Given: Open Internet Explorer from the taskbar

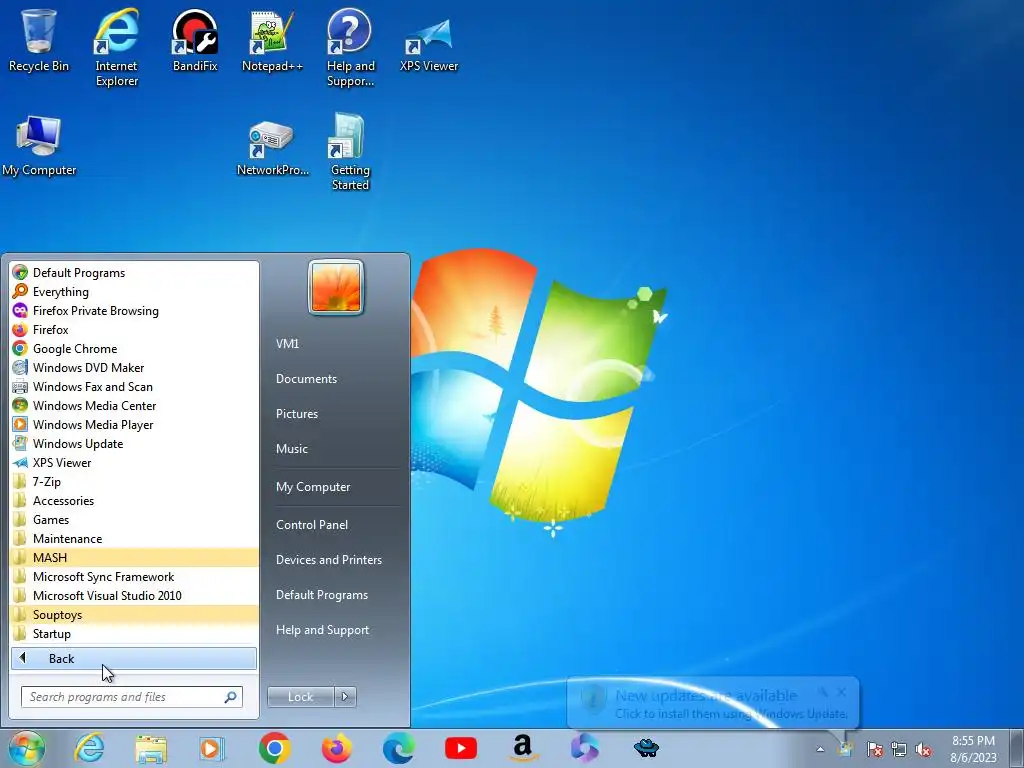Looking at the screenshot, I should (x=89, y=748).
